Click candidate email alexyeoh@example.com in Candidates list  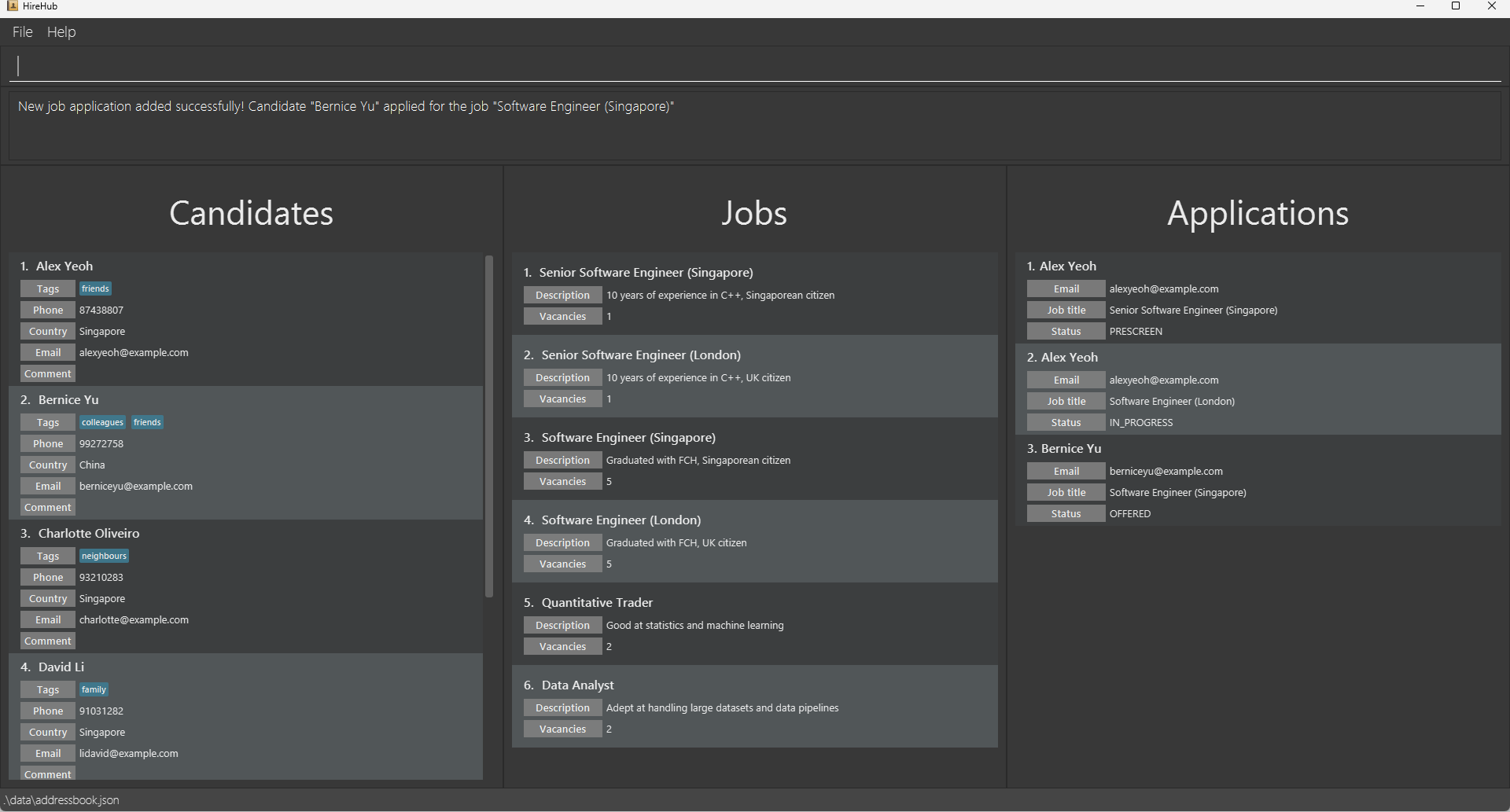point(134,353)
